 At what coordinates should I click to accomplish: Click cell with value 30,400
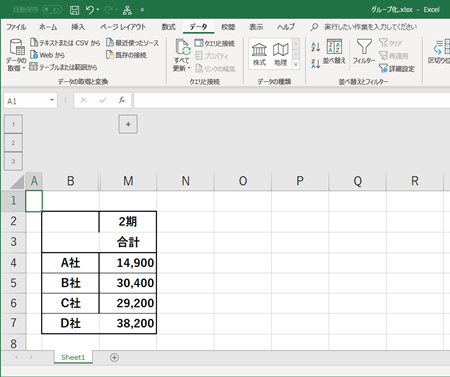point(128,283)
